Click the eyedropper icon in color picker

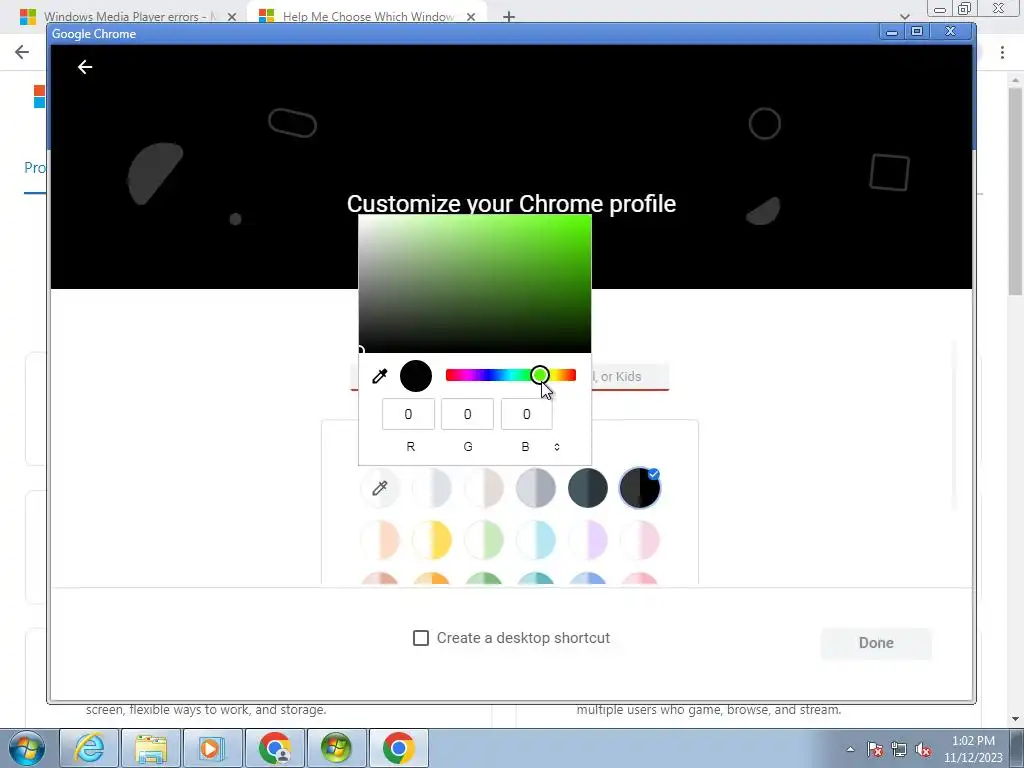[379, 376]
